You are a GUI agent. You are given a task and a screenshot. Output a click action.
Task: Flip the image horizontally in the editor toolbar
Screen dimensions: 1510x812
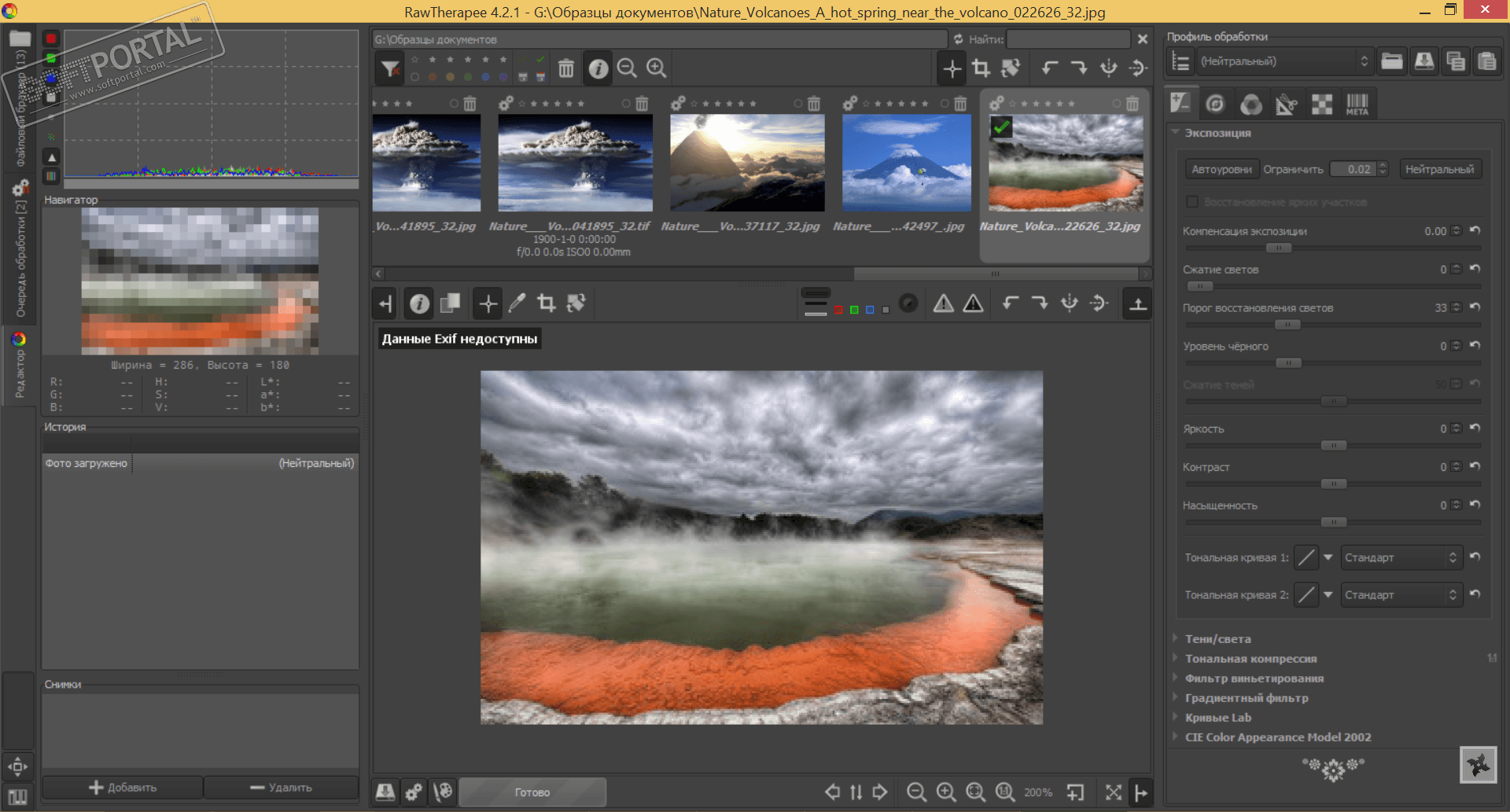tap(1070, 303)
